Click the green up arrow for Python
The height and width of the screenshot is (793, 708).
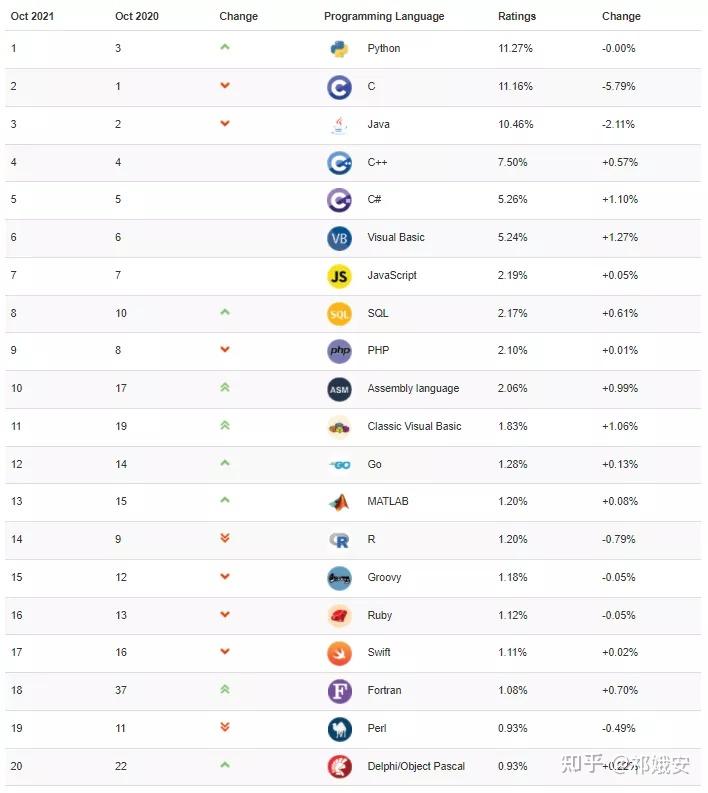[x=225, y=47]
